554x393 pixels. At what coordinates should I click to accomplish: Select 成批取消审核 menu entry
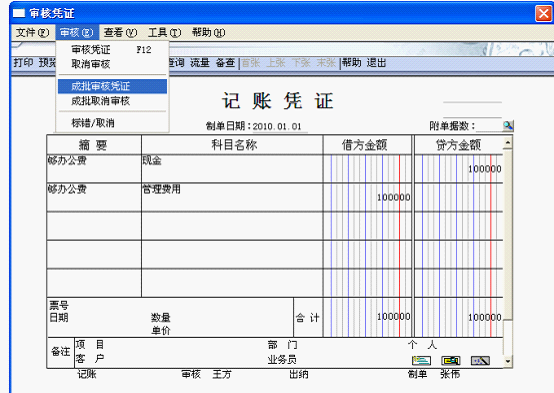(x=112, y=101)
